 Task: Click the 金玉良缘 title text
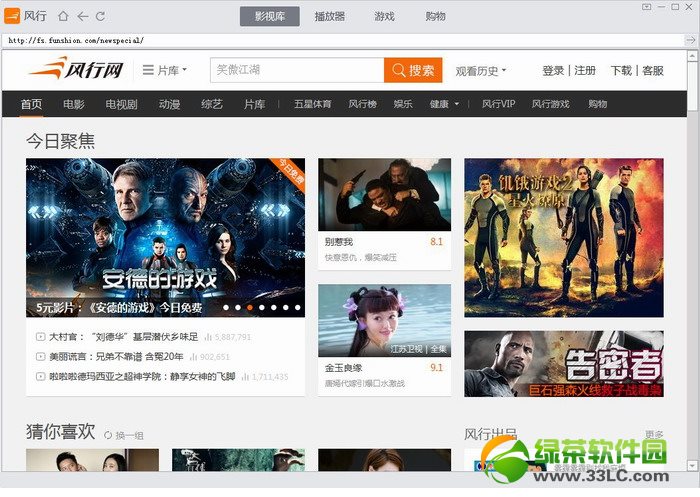(x=343, y=368)
